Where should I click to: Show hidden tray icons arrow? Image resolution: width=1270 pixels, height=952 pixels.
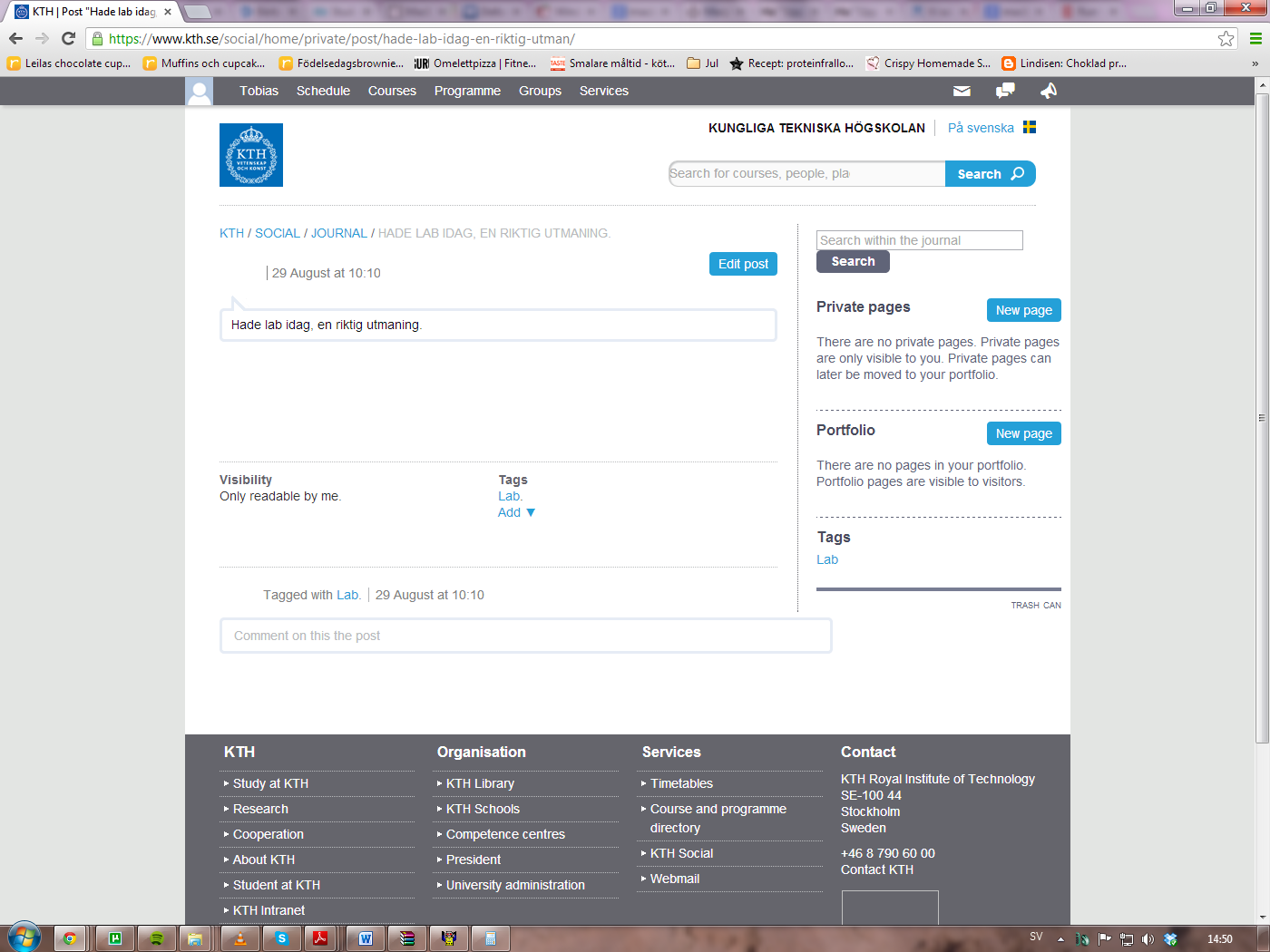point(1060,939)
